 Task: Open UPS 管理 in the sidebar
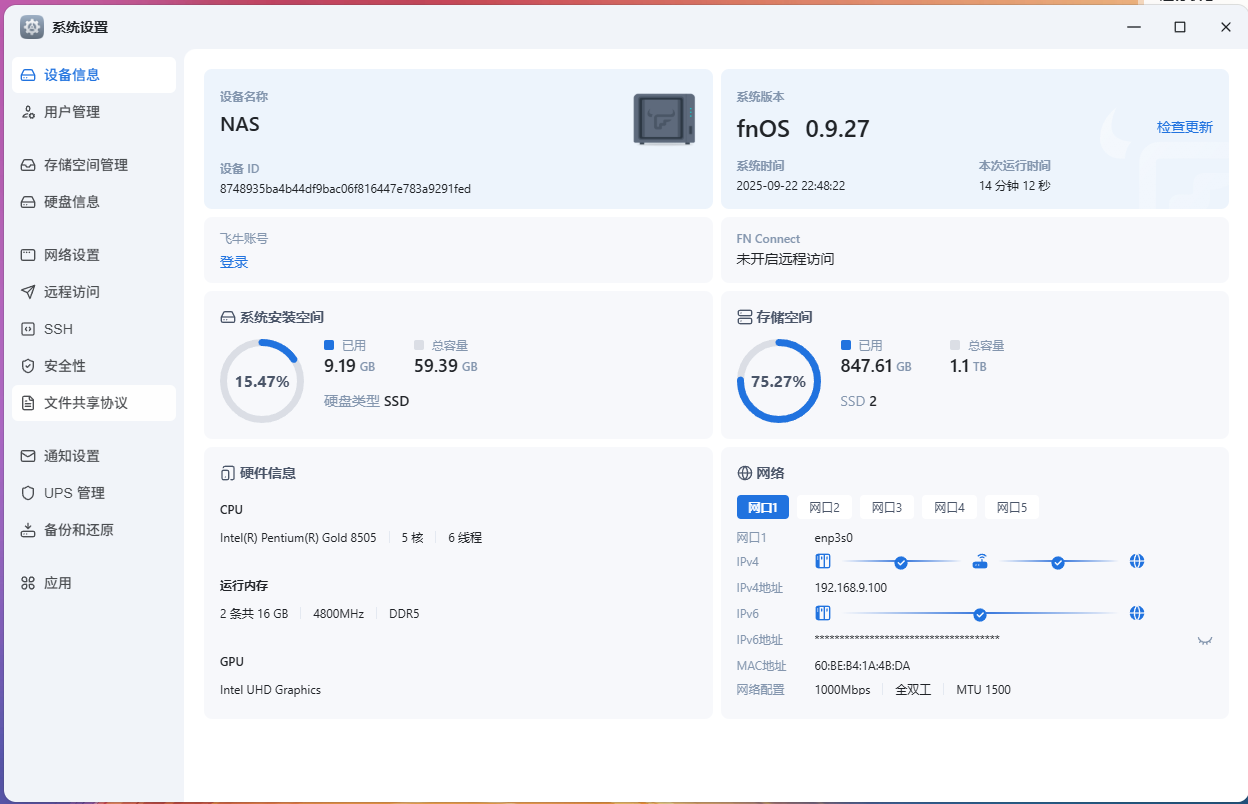click(73, 493)
